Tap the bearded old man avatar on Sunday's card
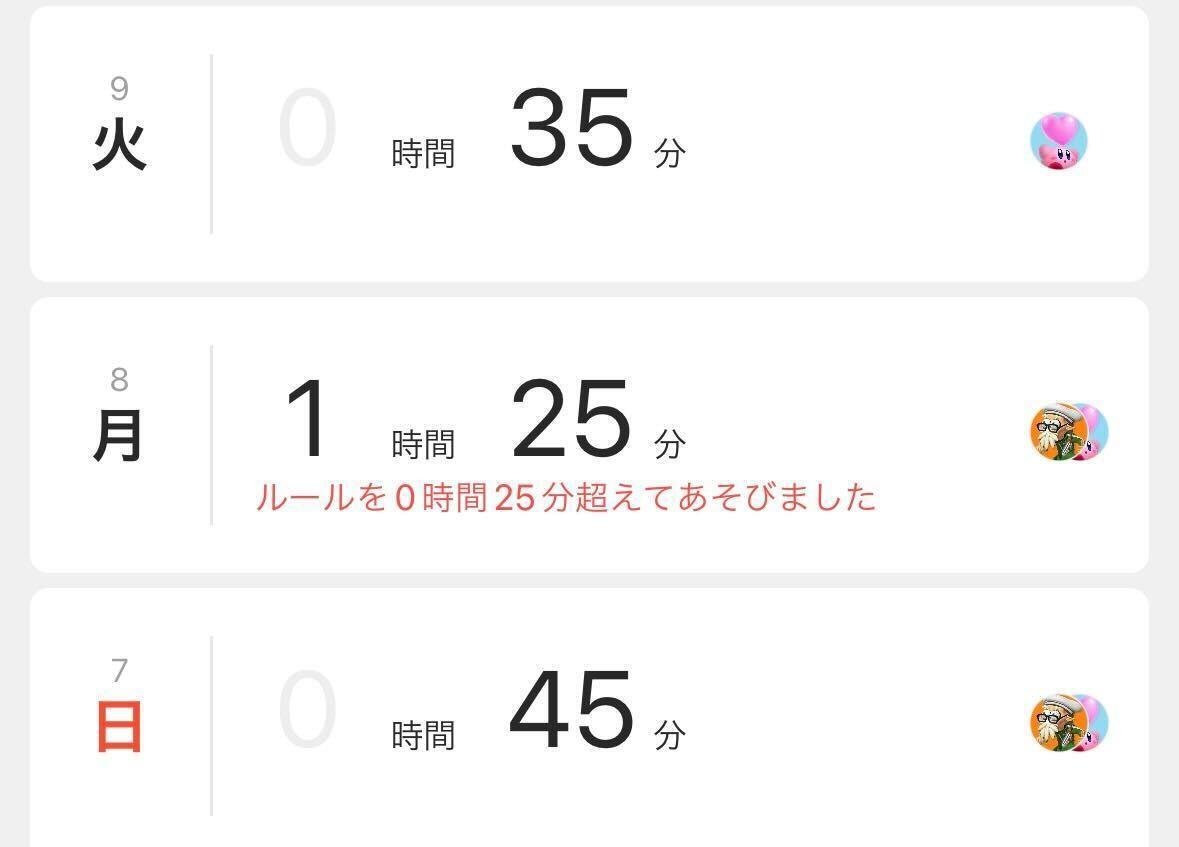The image size is (1179, 847). tap(1054, 723)
